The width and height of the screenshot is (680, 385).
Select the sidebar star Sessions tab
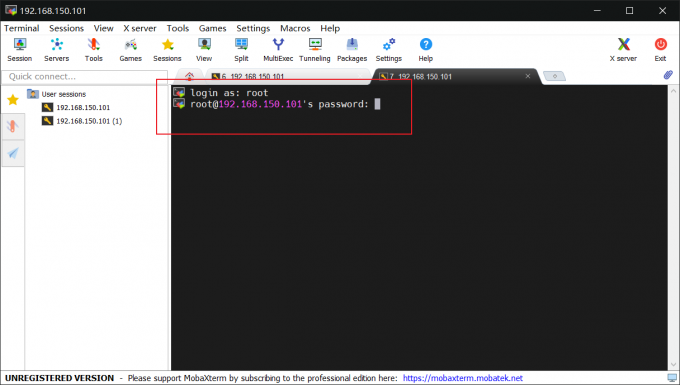pyautogui.click(x=13, y=100)
